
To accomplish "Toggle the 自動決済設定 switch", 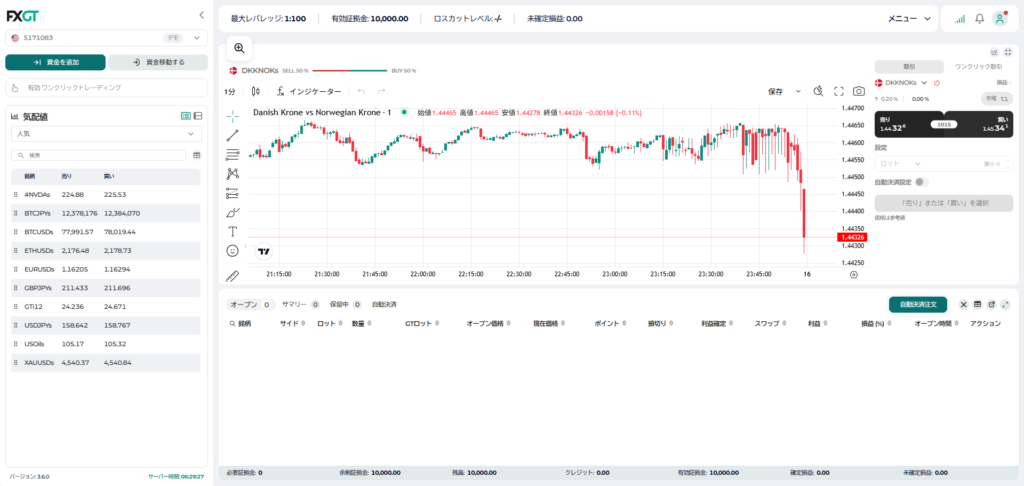I will pos(921,182).
